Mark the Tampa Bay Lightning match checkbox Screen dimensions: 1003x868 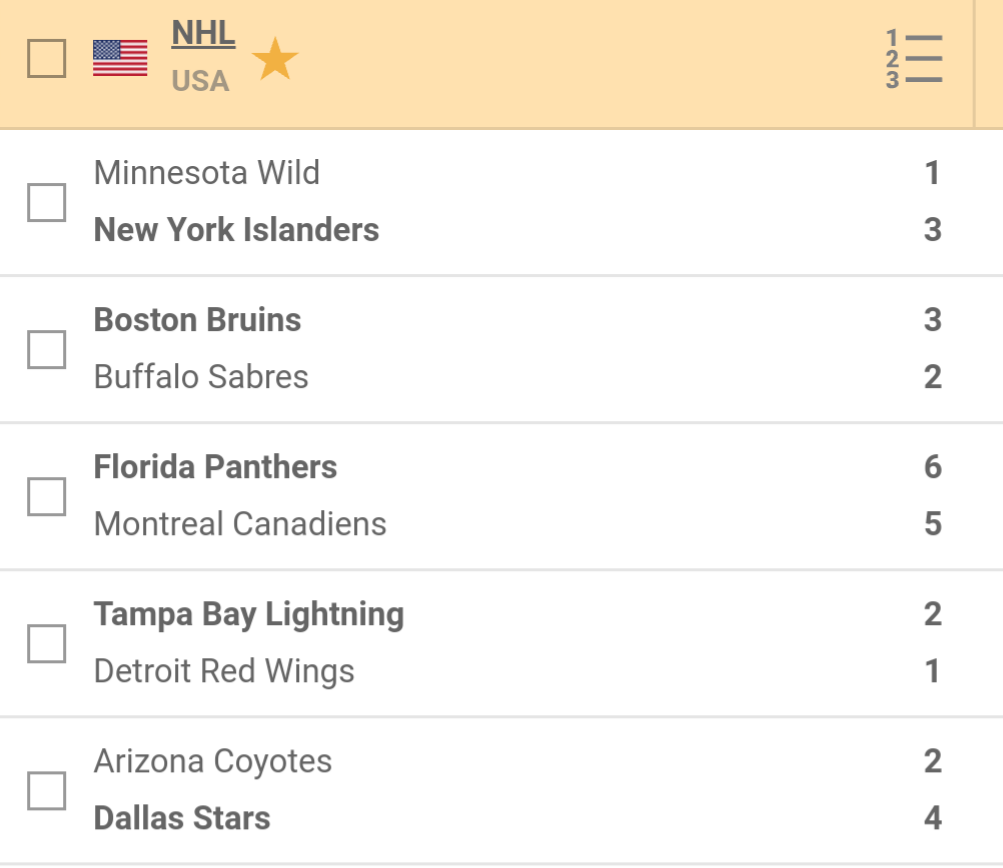[47, 643]
